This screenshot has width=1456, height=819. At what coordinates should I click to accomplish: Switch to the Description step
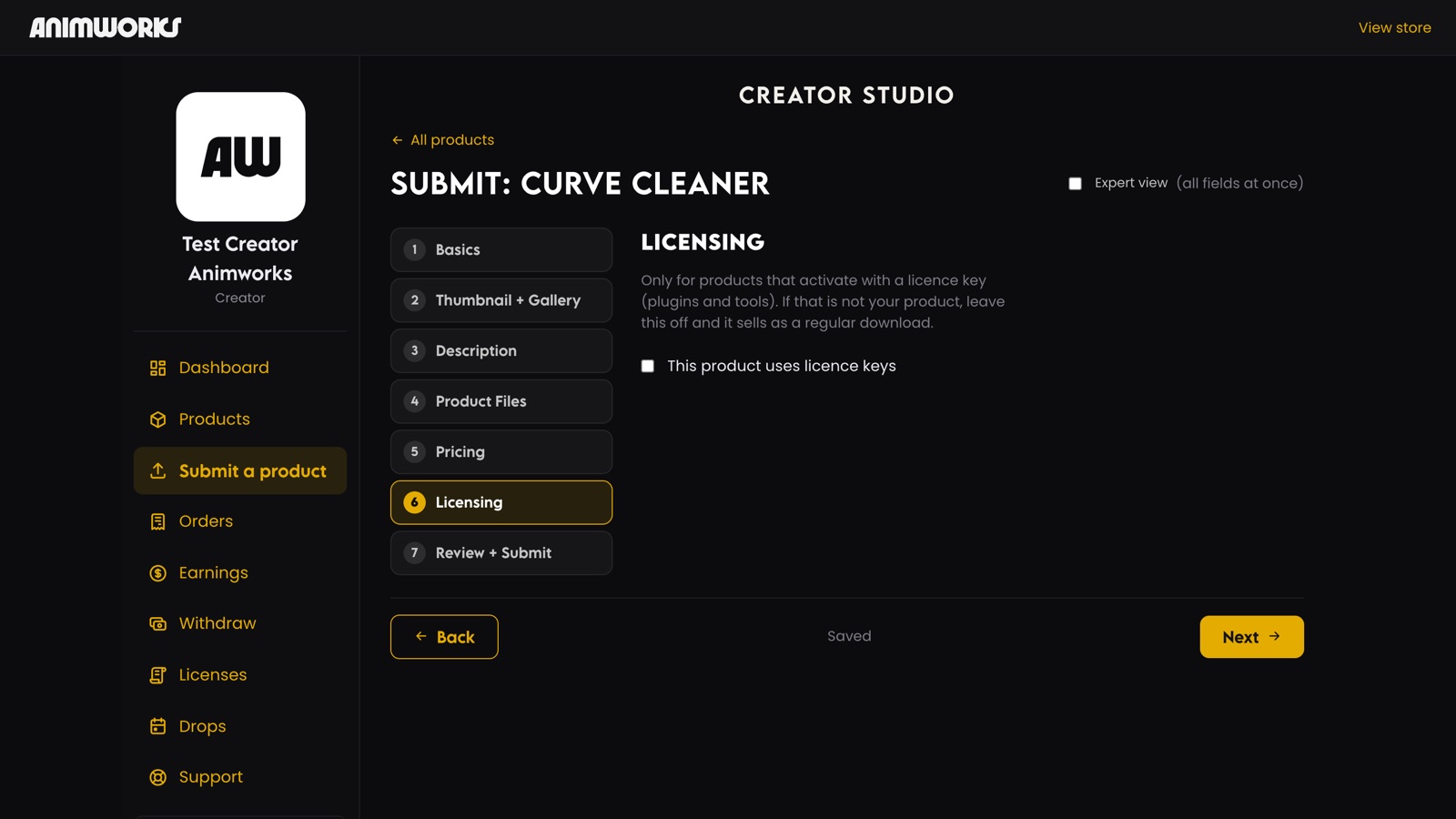501,350
